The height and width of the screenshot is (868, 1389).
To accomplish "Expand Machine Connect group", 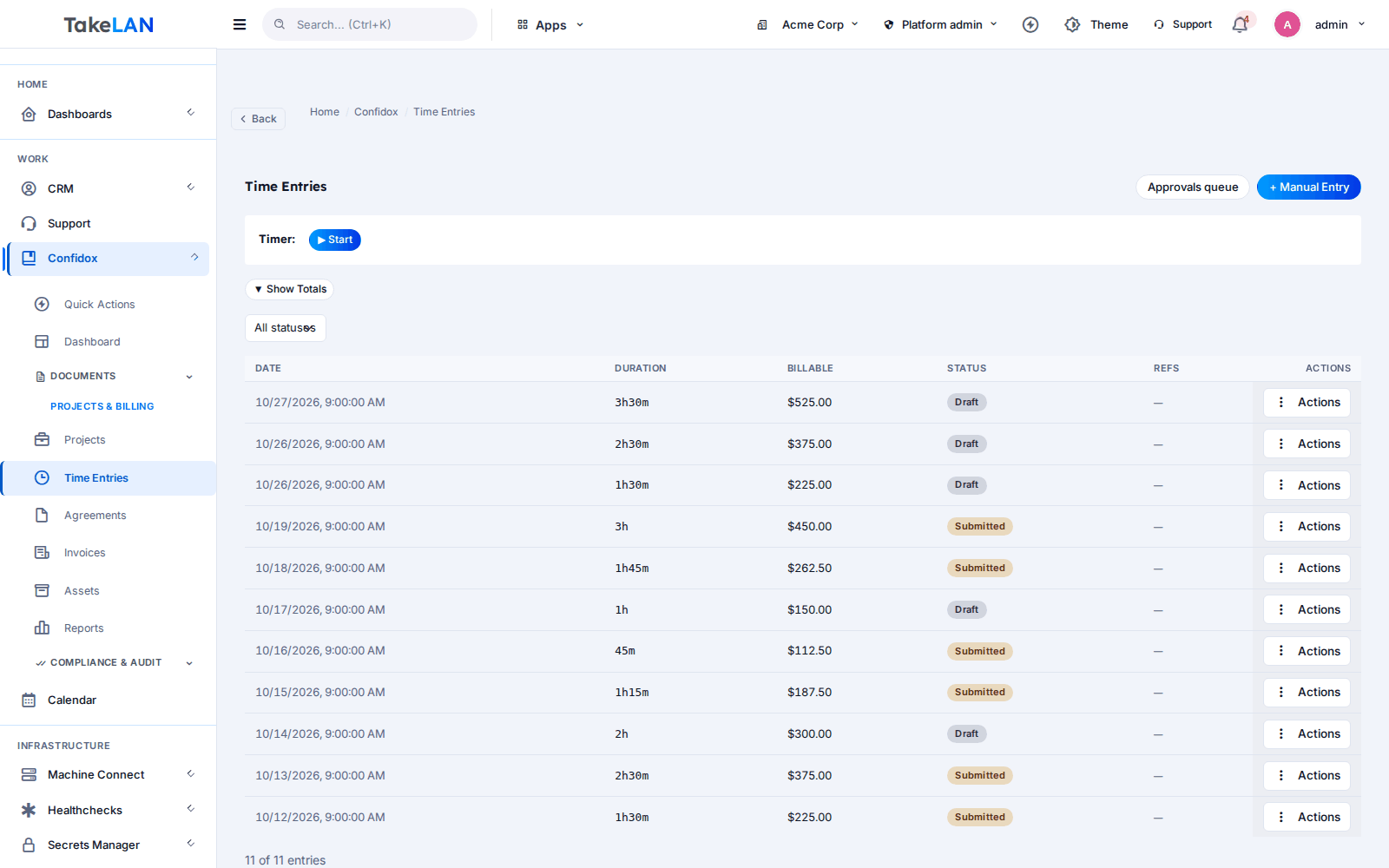I will coord(109,775).
